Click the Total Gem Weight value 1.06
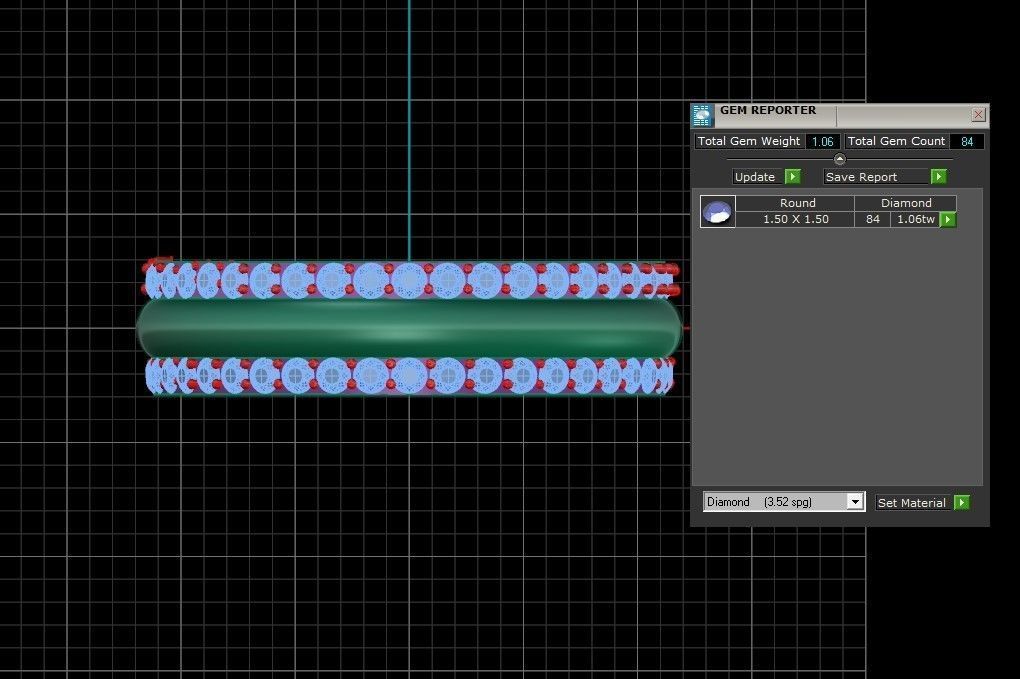 (822, 141)
